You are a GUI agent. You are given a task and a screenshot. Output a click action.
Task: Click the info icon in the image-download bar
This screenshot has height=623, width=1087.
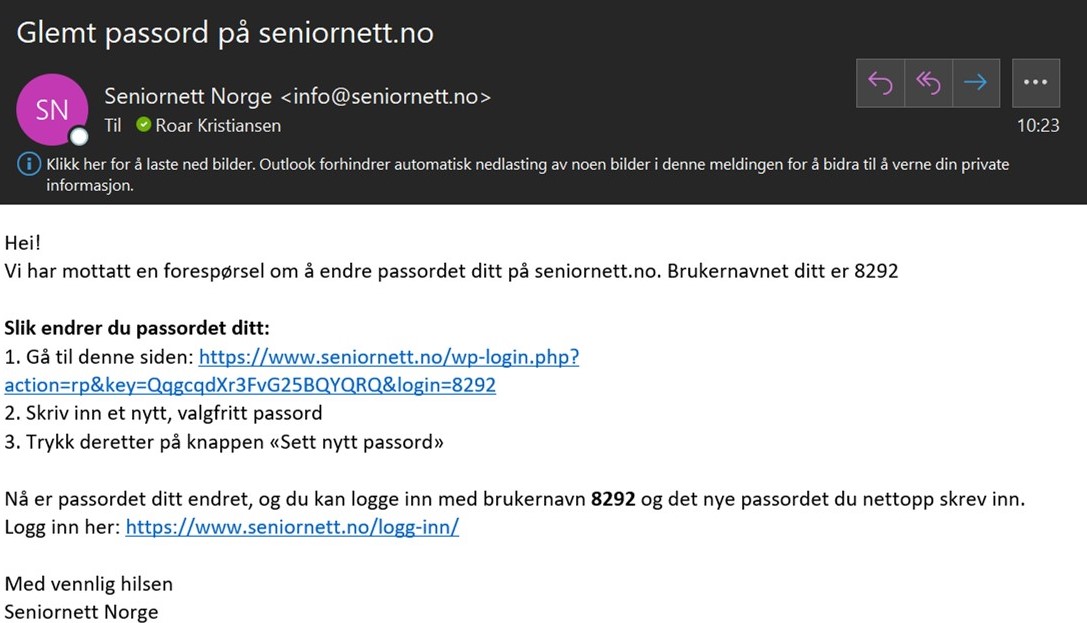click(30, 165)
